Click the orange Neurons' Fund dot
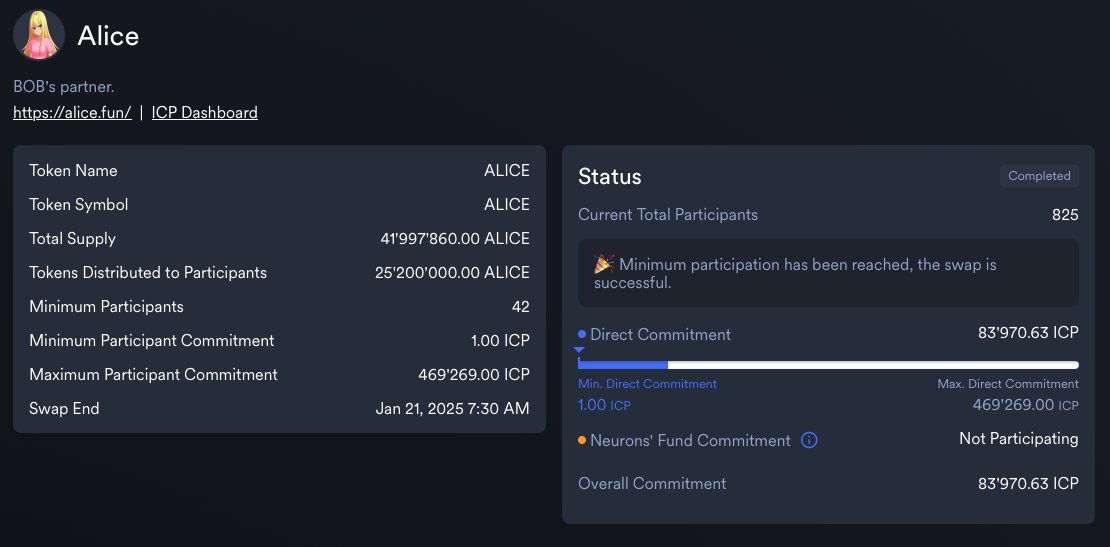This screenshot has width=1110, height=547. click(x=582, y=440)
